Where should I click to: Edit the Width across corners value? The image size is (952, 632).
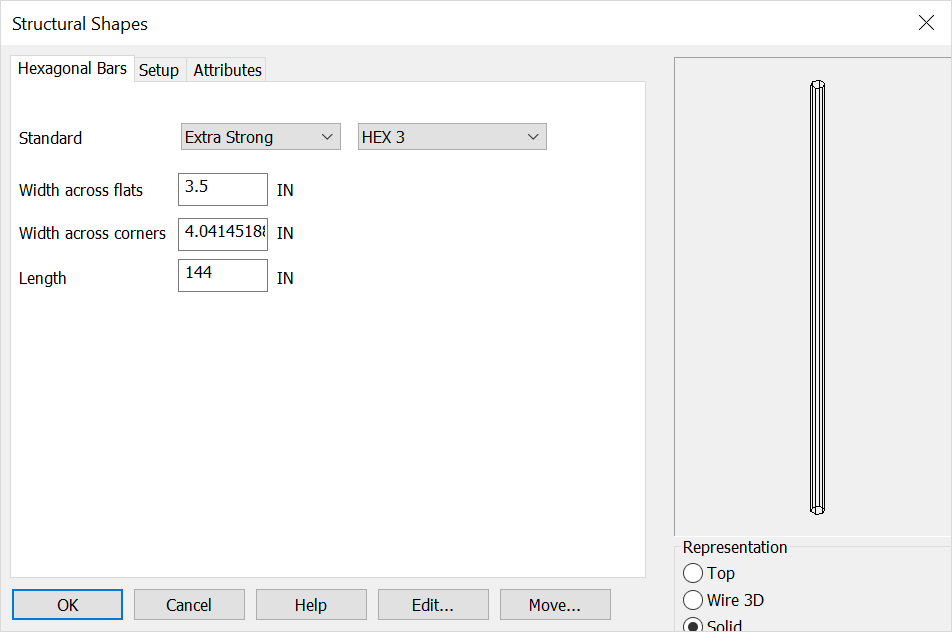tap(222, 233)
